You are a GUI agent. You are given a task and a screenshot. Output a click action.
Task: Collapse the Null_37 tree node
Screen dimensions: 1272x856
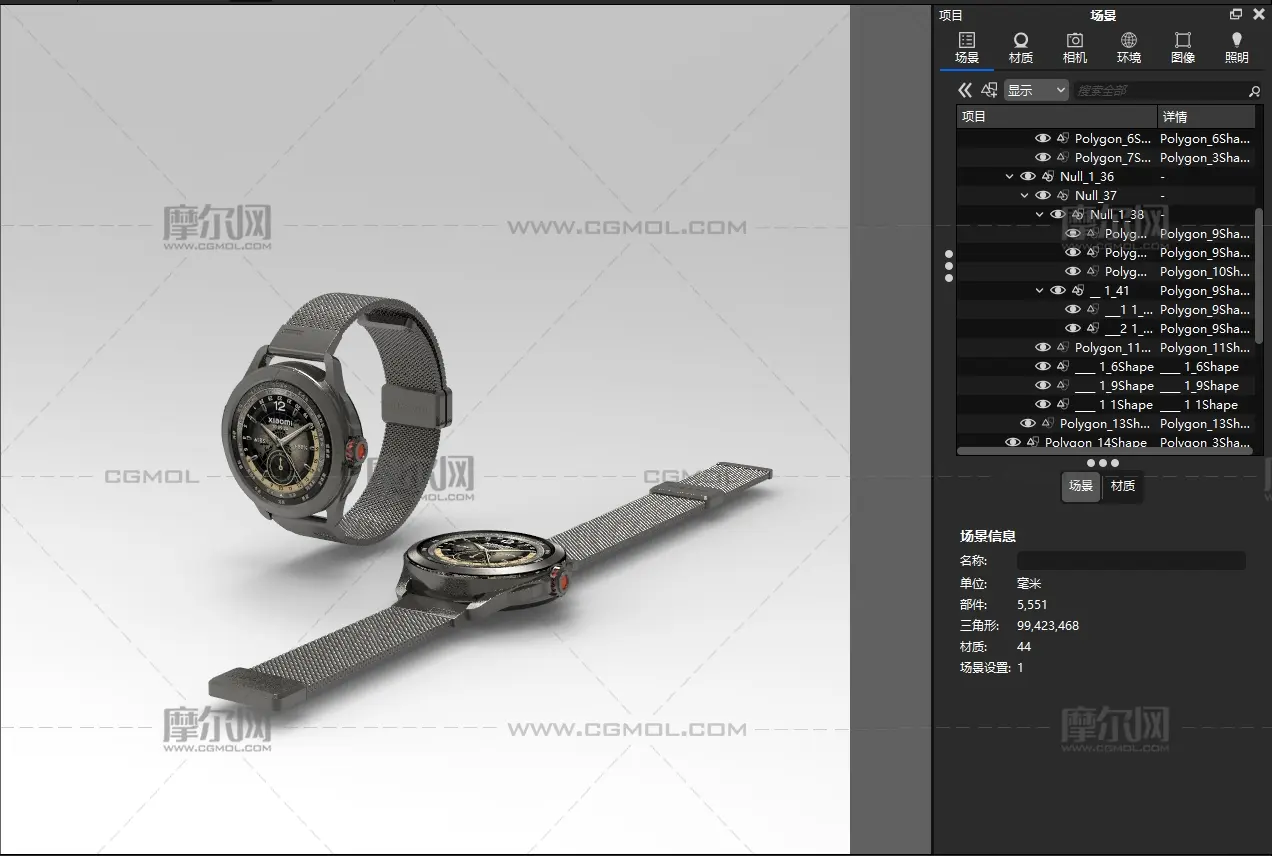coord(1025,196)
